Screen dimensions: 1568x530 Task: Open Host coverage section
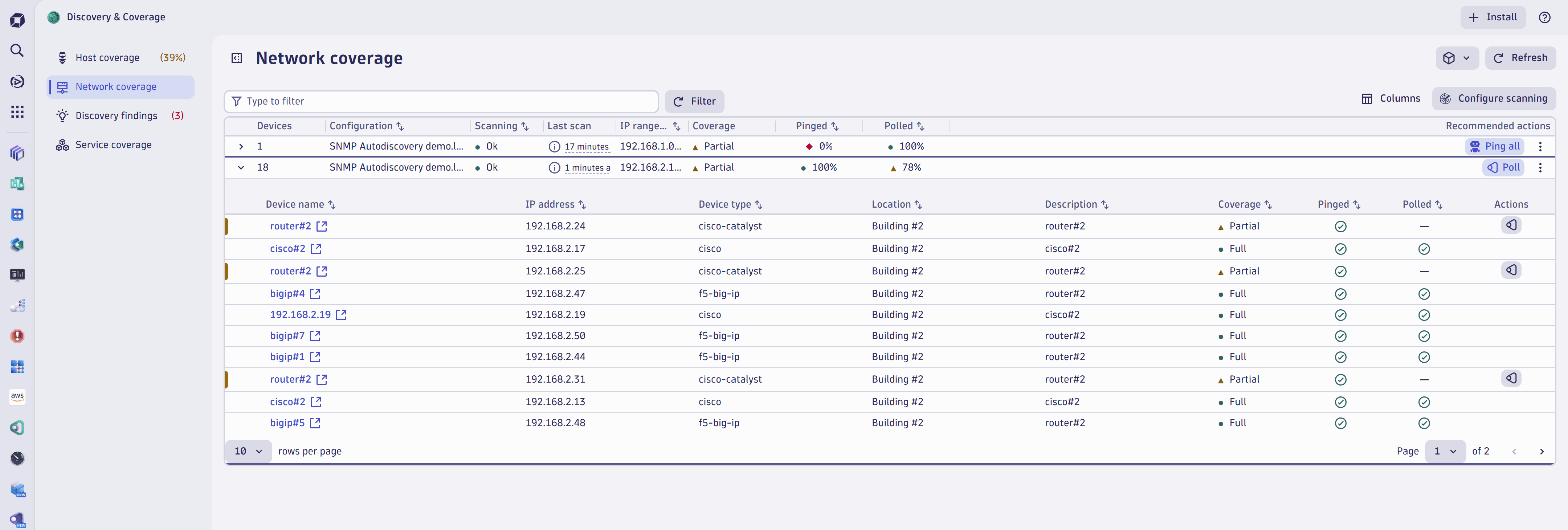[x=121, y=58]
